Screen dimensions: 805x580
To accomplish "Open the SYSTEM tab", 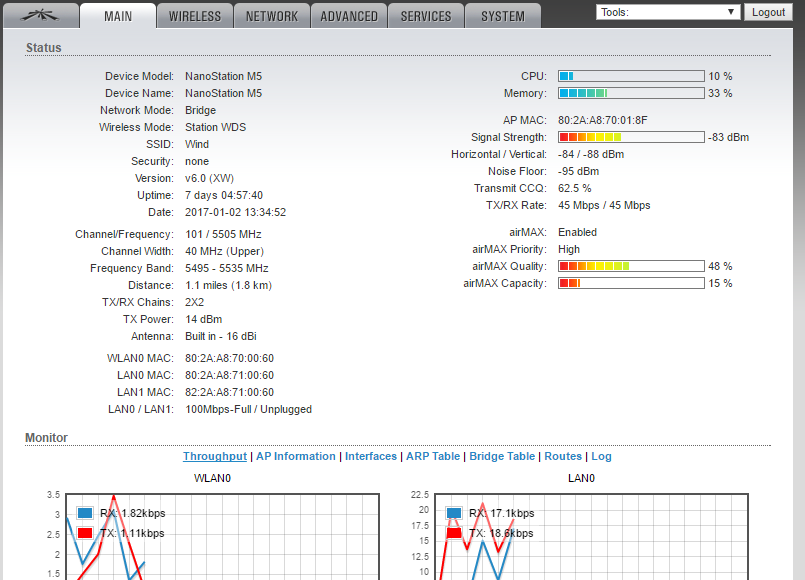I will coord(503,16).
